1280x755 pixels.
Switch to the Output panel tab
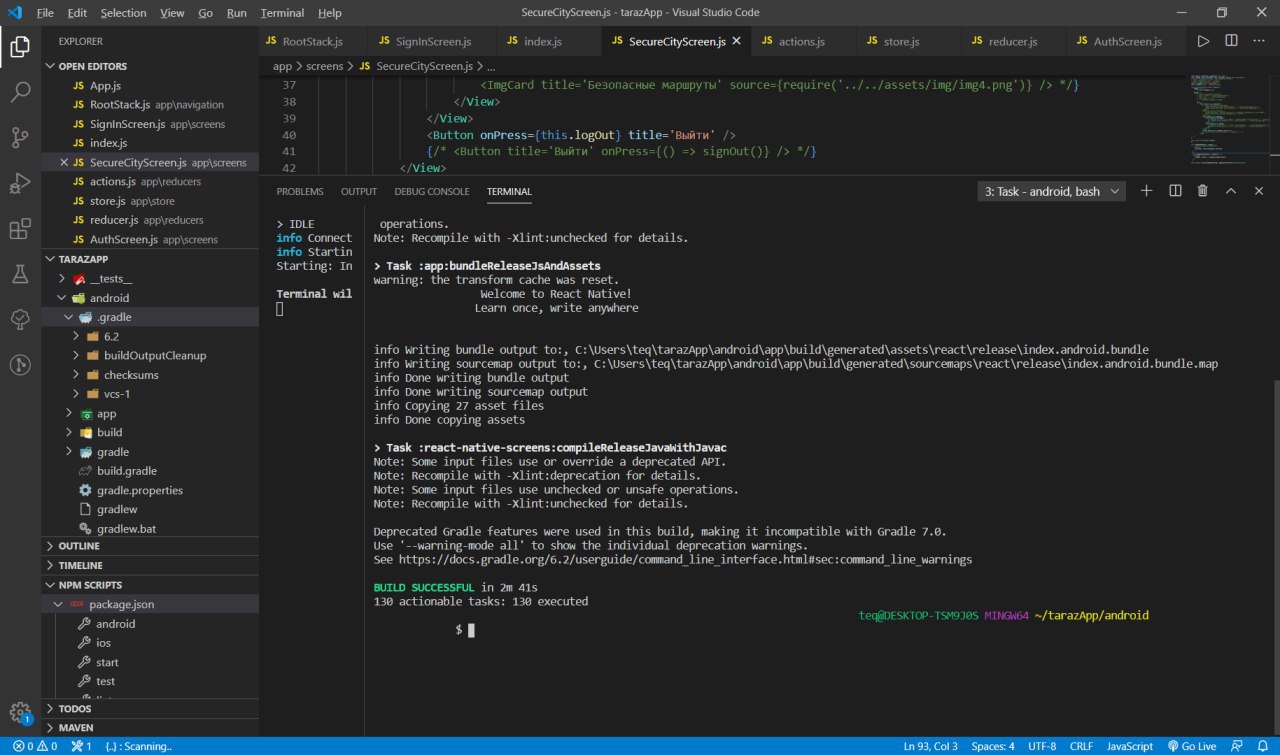pyautogui.click(x=359, y=191)
